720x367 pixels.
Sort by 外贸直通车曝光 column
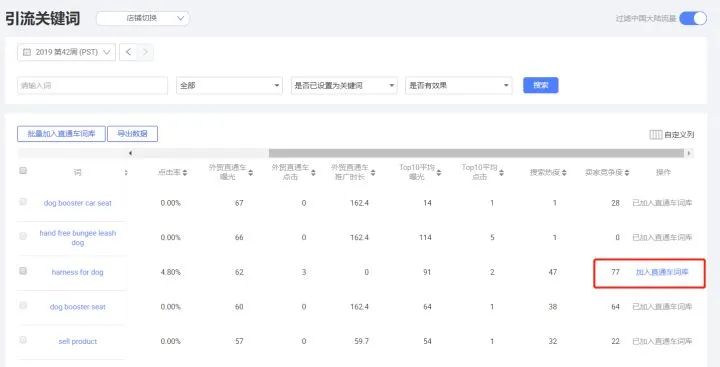point(251,173)
